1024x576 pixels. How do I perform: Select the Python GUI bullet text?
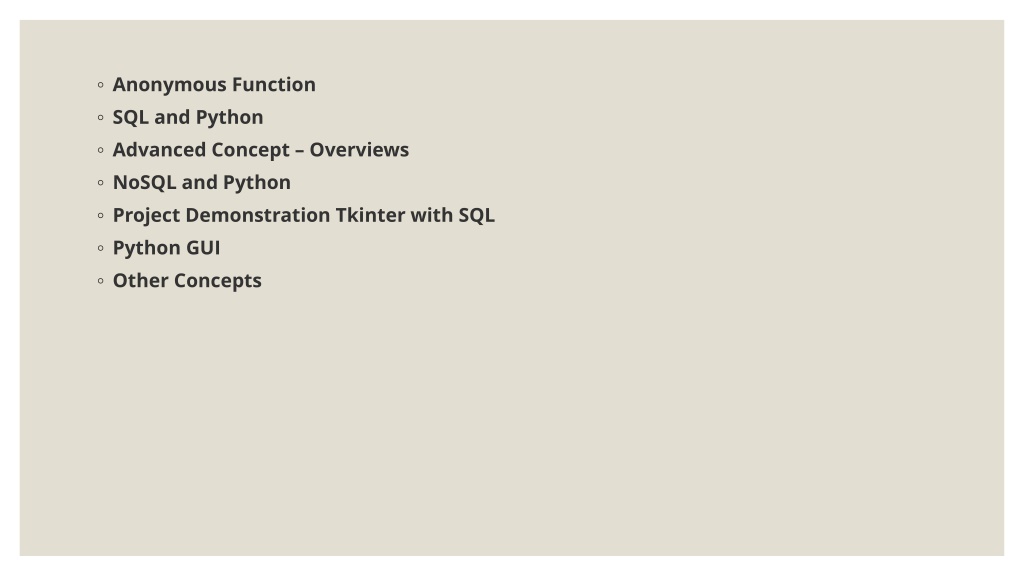(167, 248)
